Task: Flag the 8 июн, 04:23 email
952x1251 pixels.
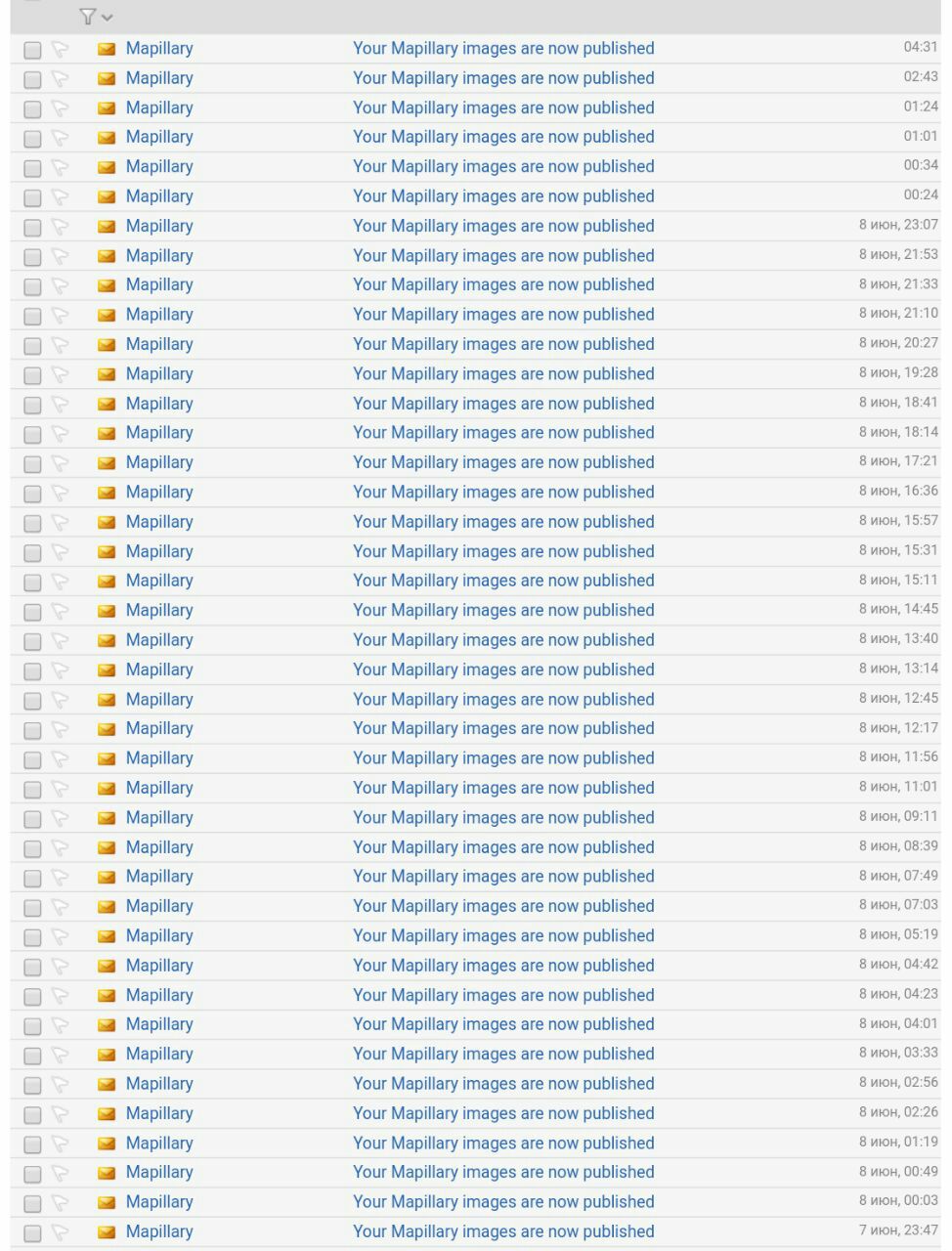Action: [61, 996]
